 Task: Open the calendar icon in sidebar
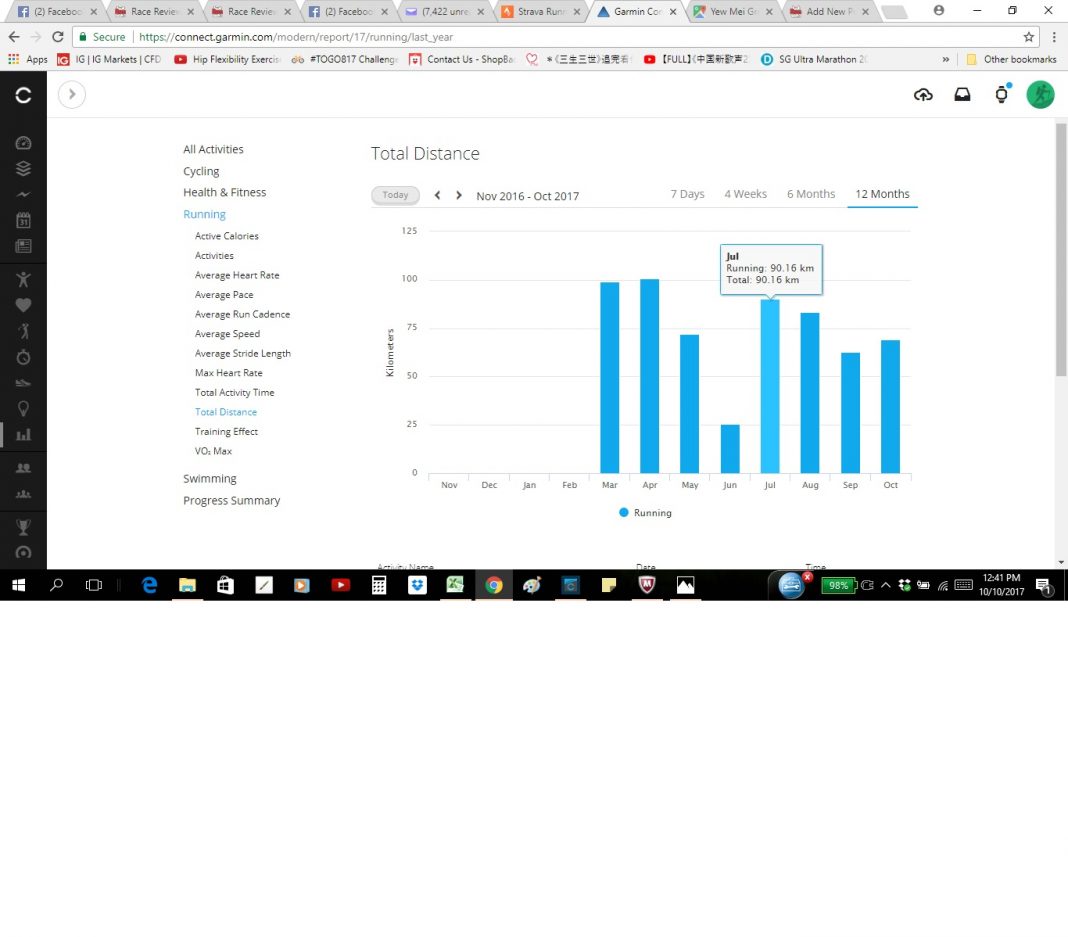coord(23,220)
